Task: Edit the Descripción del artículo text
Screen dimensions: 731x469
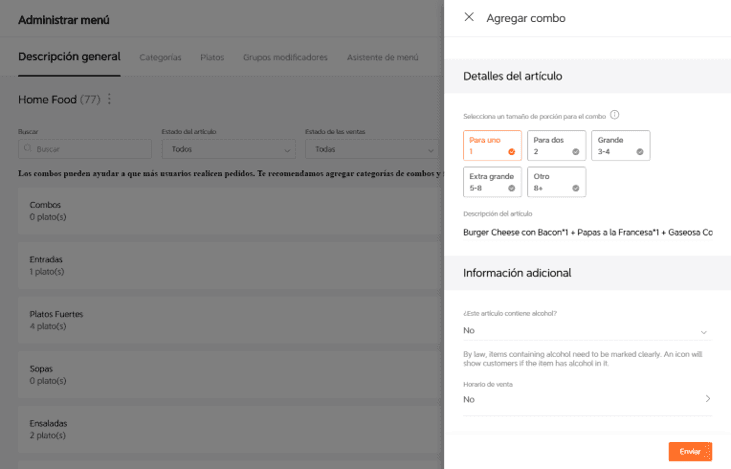Action: (587, 232)
